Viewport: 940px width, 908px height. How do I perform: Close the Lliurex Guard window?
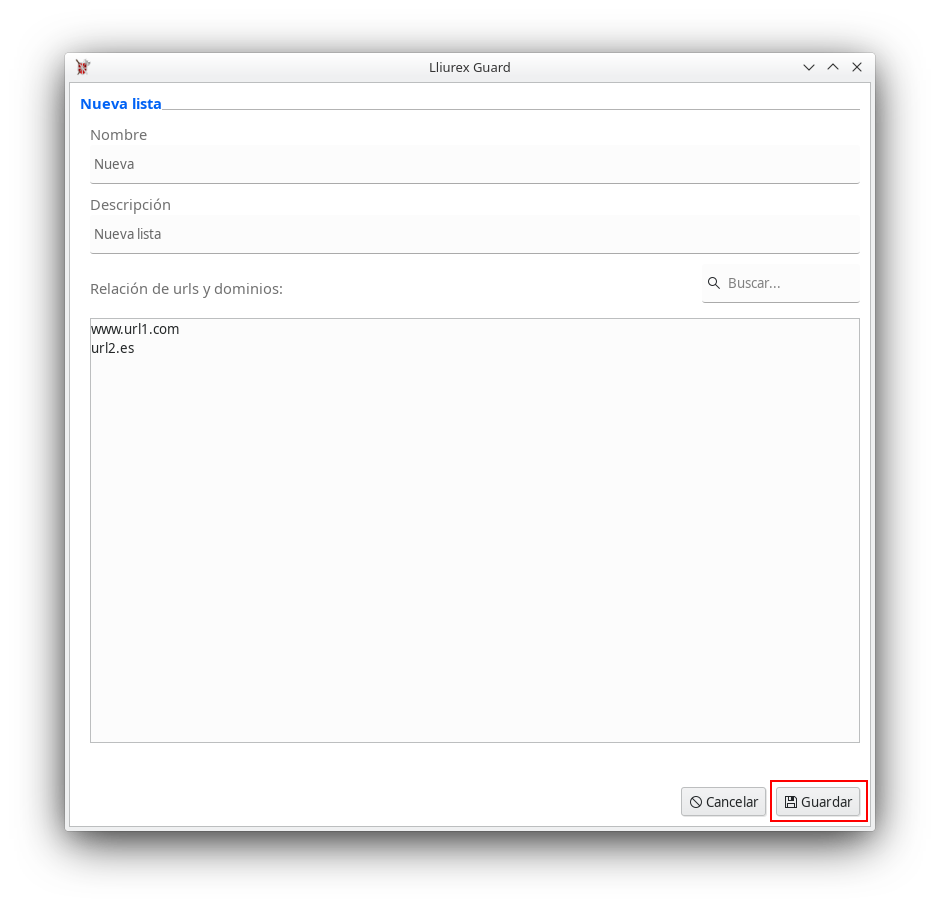click(857, 67)
